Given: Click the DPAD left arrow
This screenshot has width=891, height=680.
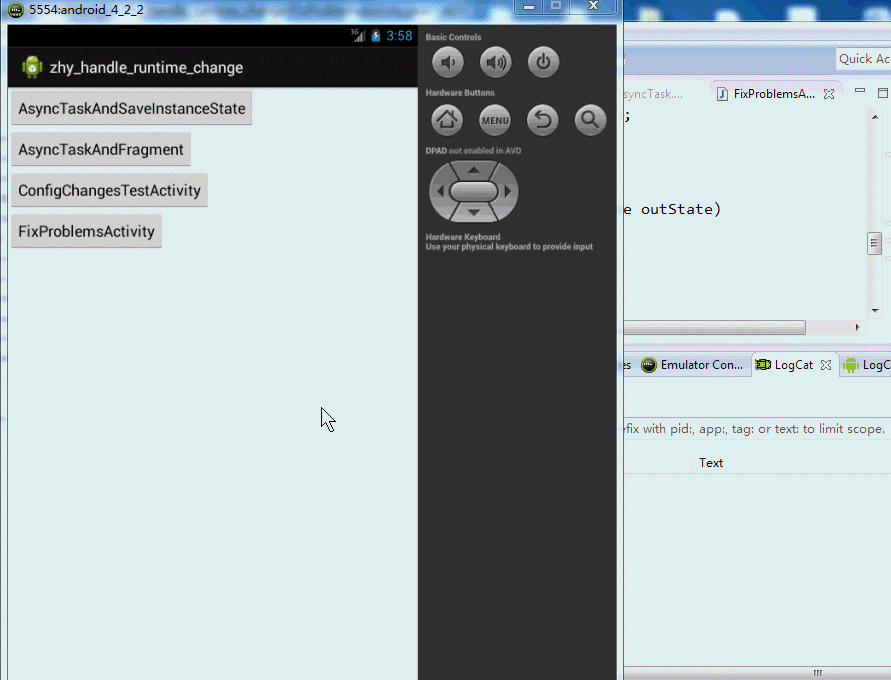Looking at the screenshot, I should pyautogui.click(x=440, y=191).
